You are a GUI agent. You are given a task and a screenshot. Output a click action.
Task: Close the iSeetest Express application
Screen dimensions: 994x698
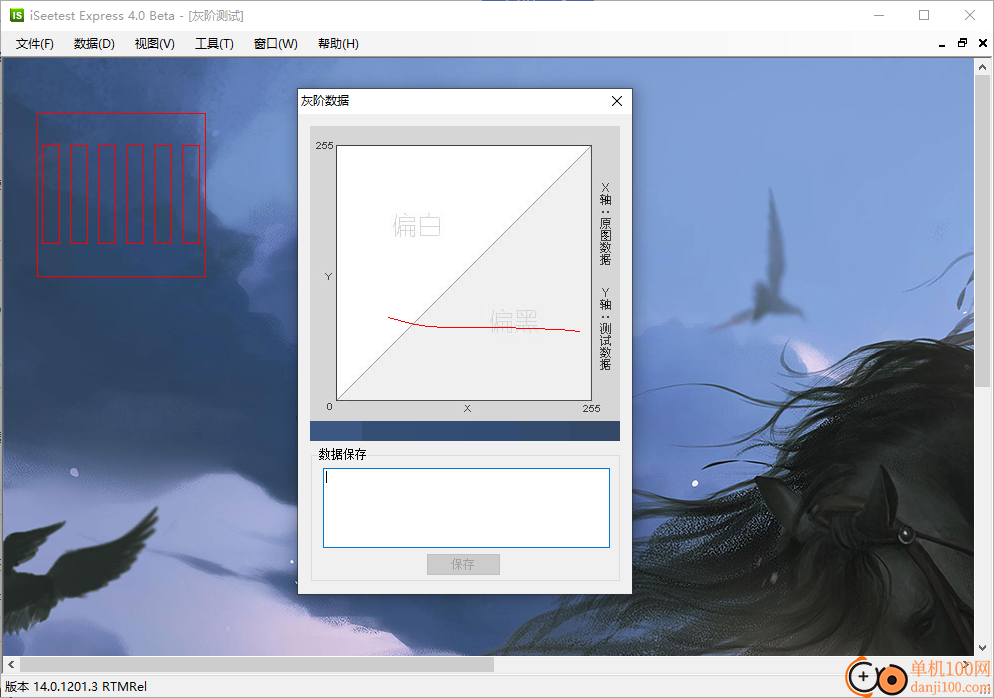(x=969, y=15)
